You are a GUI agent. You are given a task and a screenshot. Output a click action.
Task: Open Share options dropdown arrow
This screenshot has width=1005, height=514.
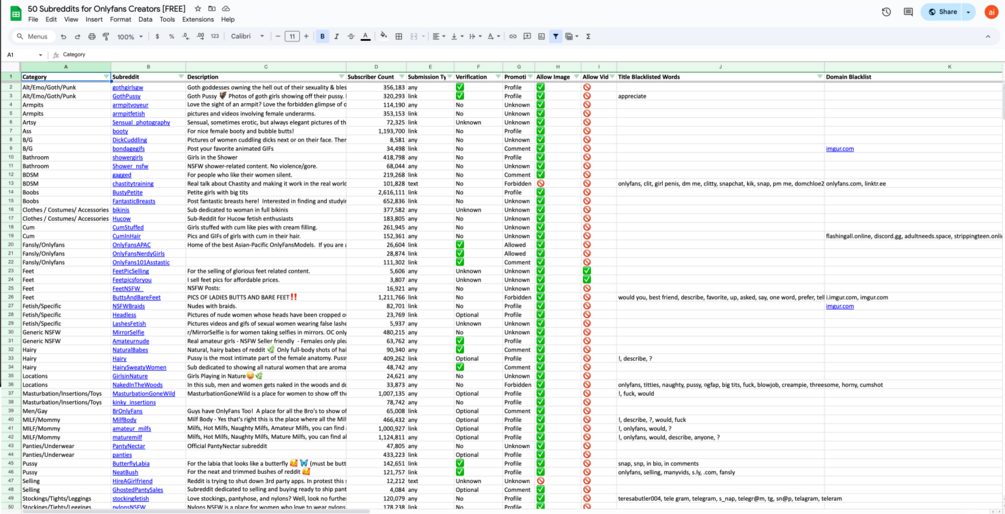click(968, 12)
